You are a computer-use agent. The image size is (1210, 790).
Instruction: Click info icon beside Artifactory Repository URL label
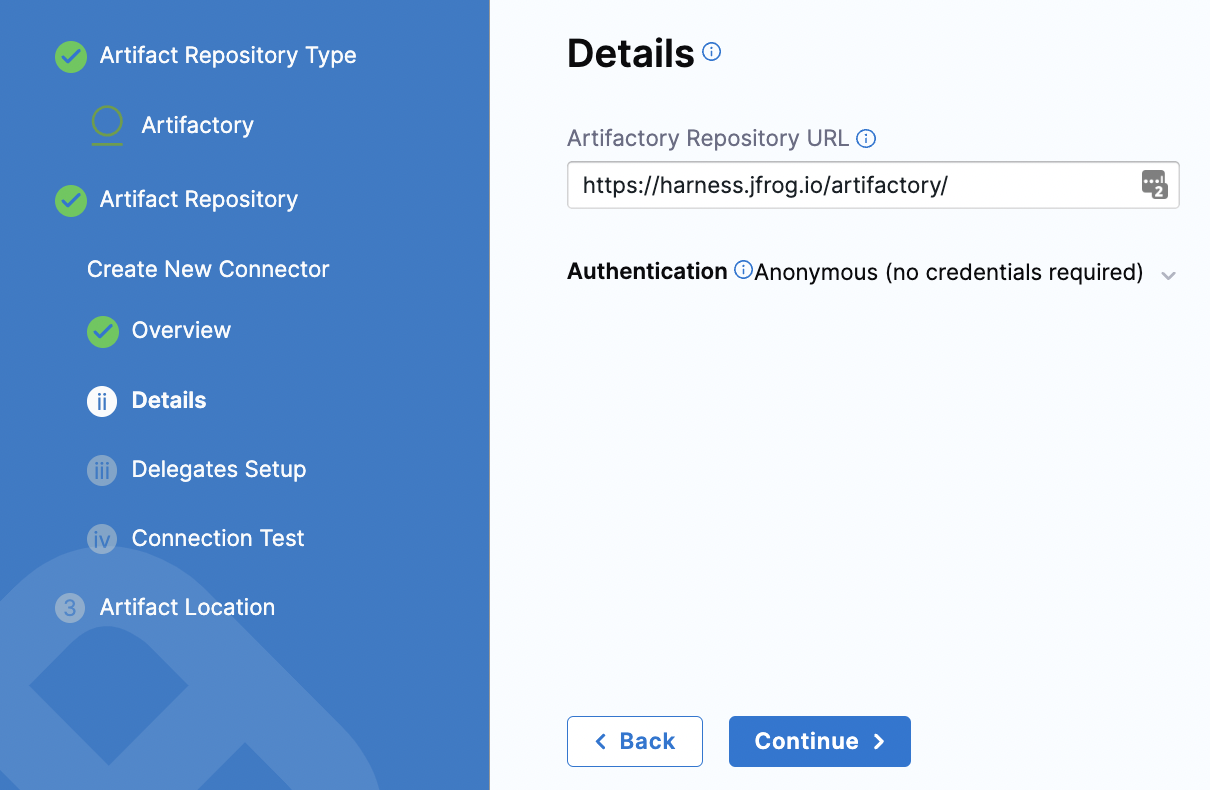[867, 139]
